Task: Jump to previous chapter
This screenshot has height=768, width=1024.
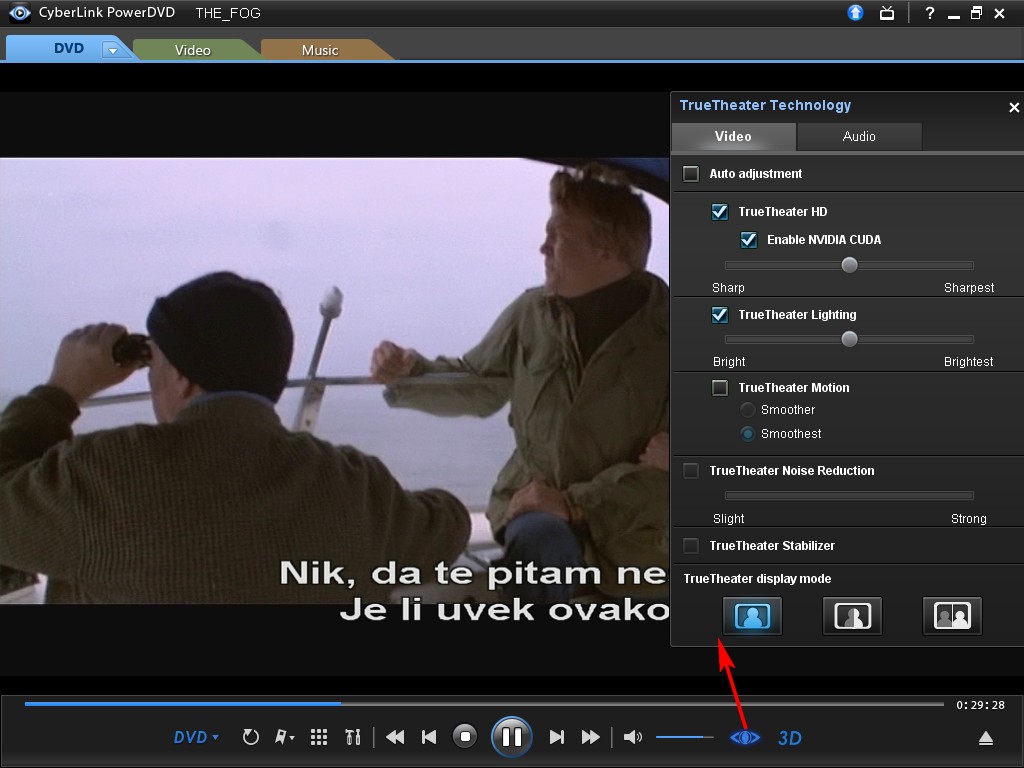Action: [429, 737]
